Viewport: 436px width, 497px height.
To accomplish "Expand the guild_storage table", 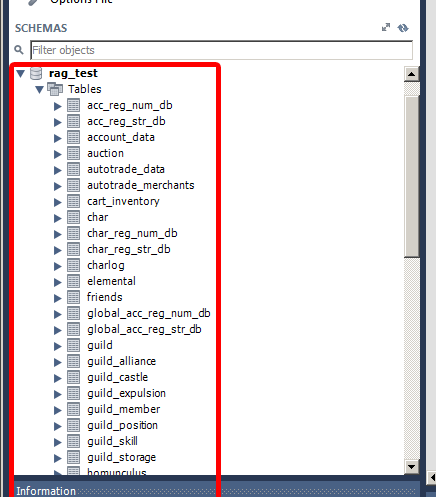I will pos(58,458).
